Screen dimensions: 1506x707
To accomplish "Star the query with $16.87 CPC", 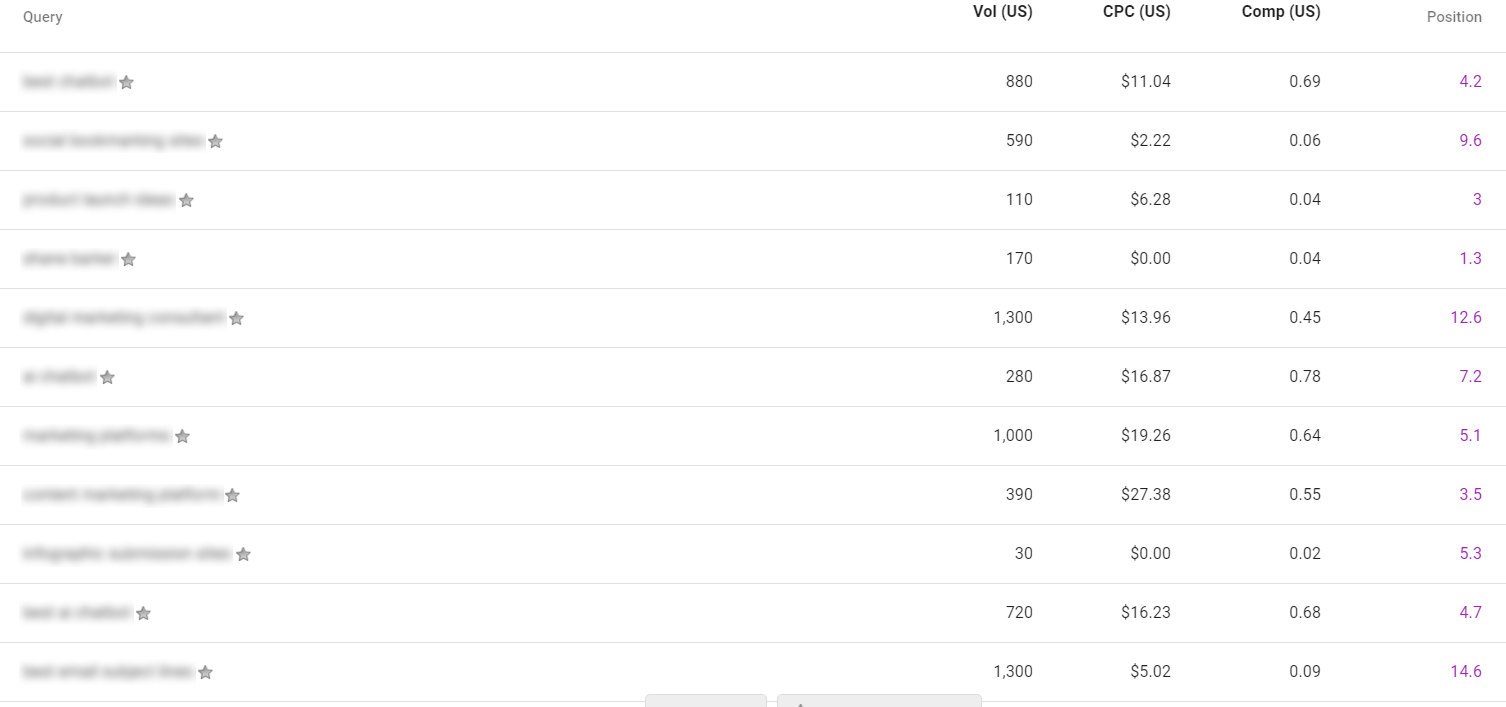I will (x=107, y=378).
